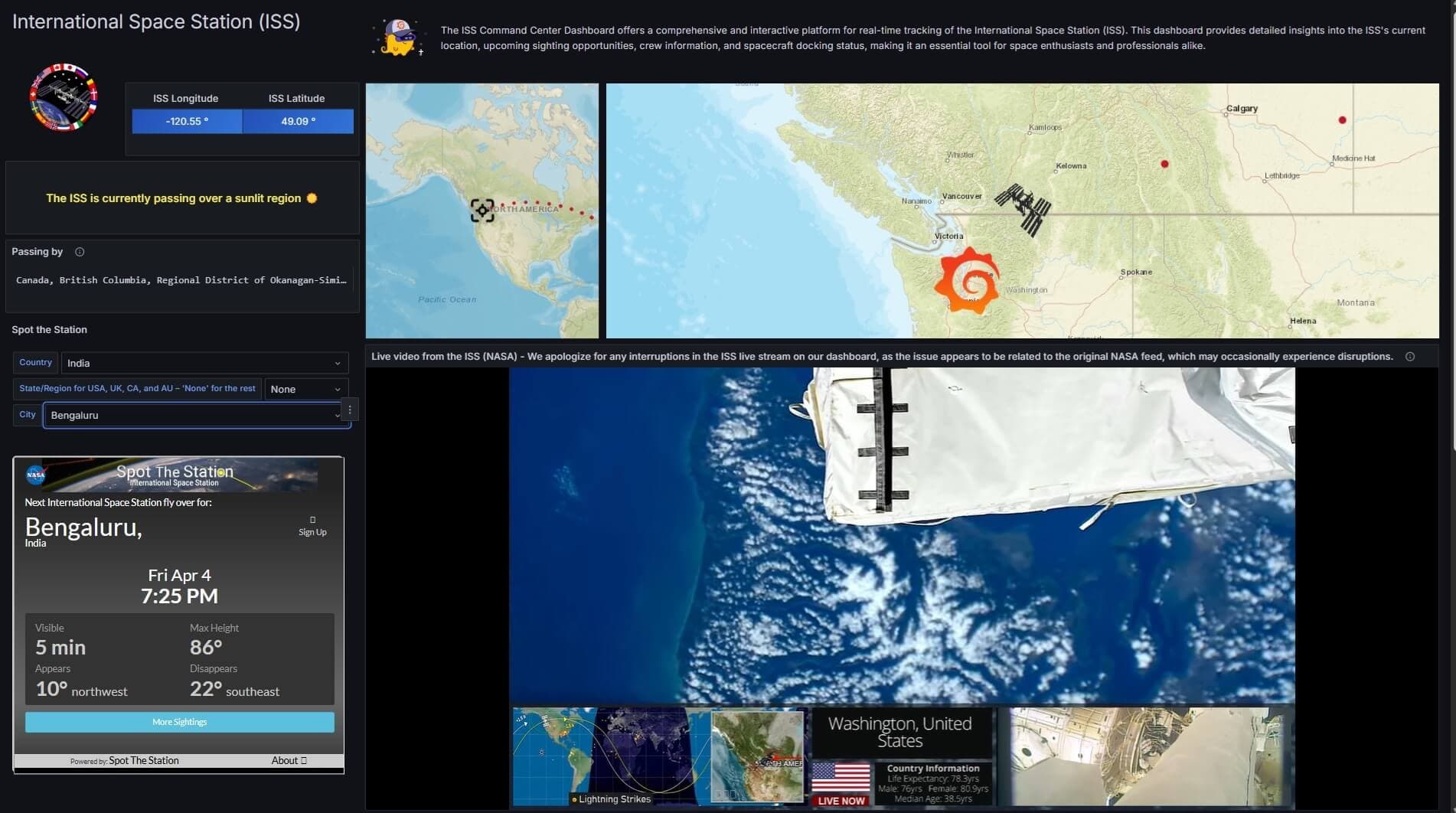Open the info tooltip next to Passing by
Screen dimensions: 1456x813
[79, 251]
